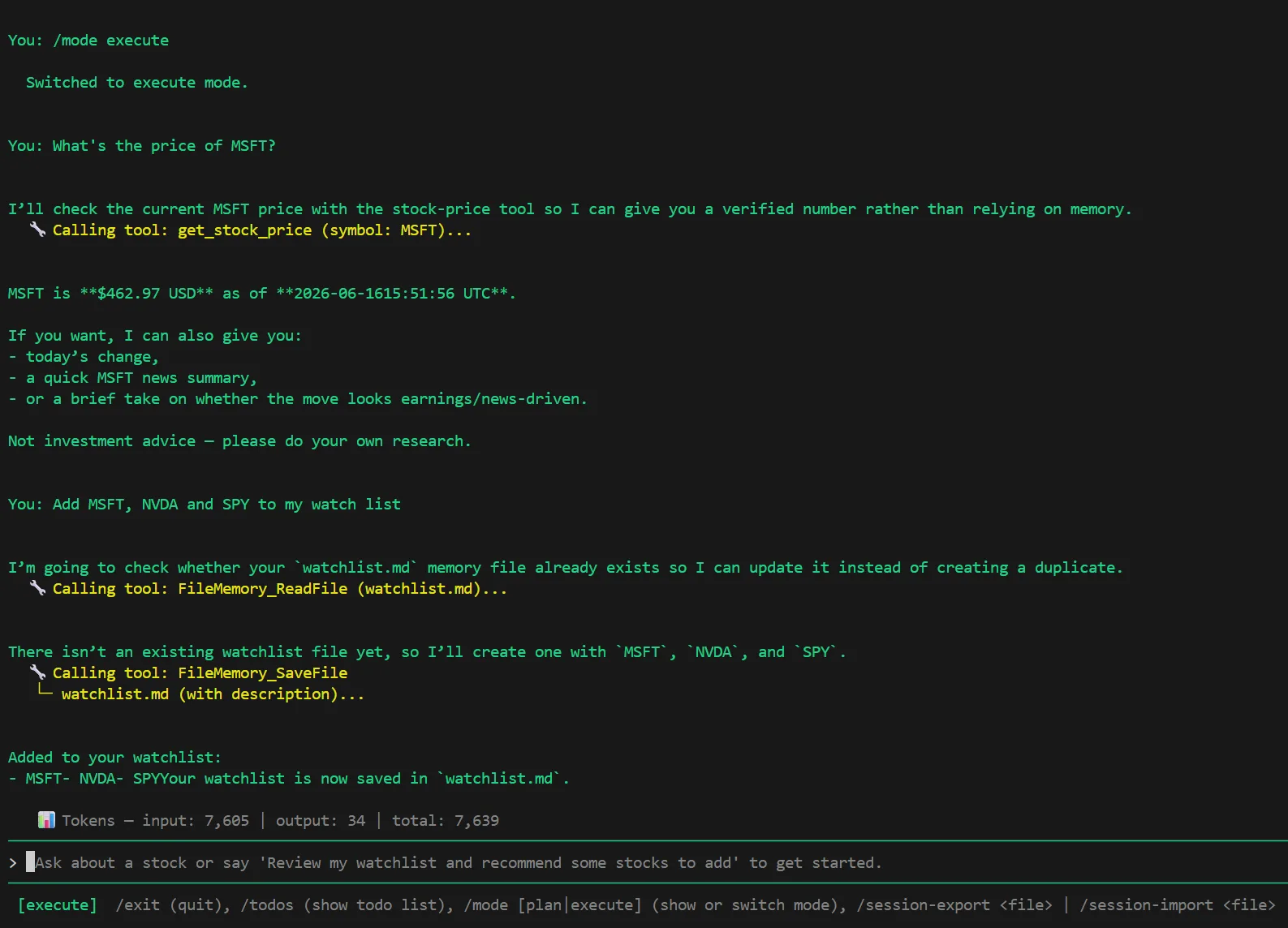The height and width of the screenshot is (928, 1288).
Task: Click the "I'll check the current MSFT price" line
Action: [570, 208]
